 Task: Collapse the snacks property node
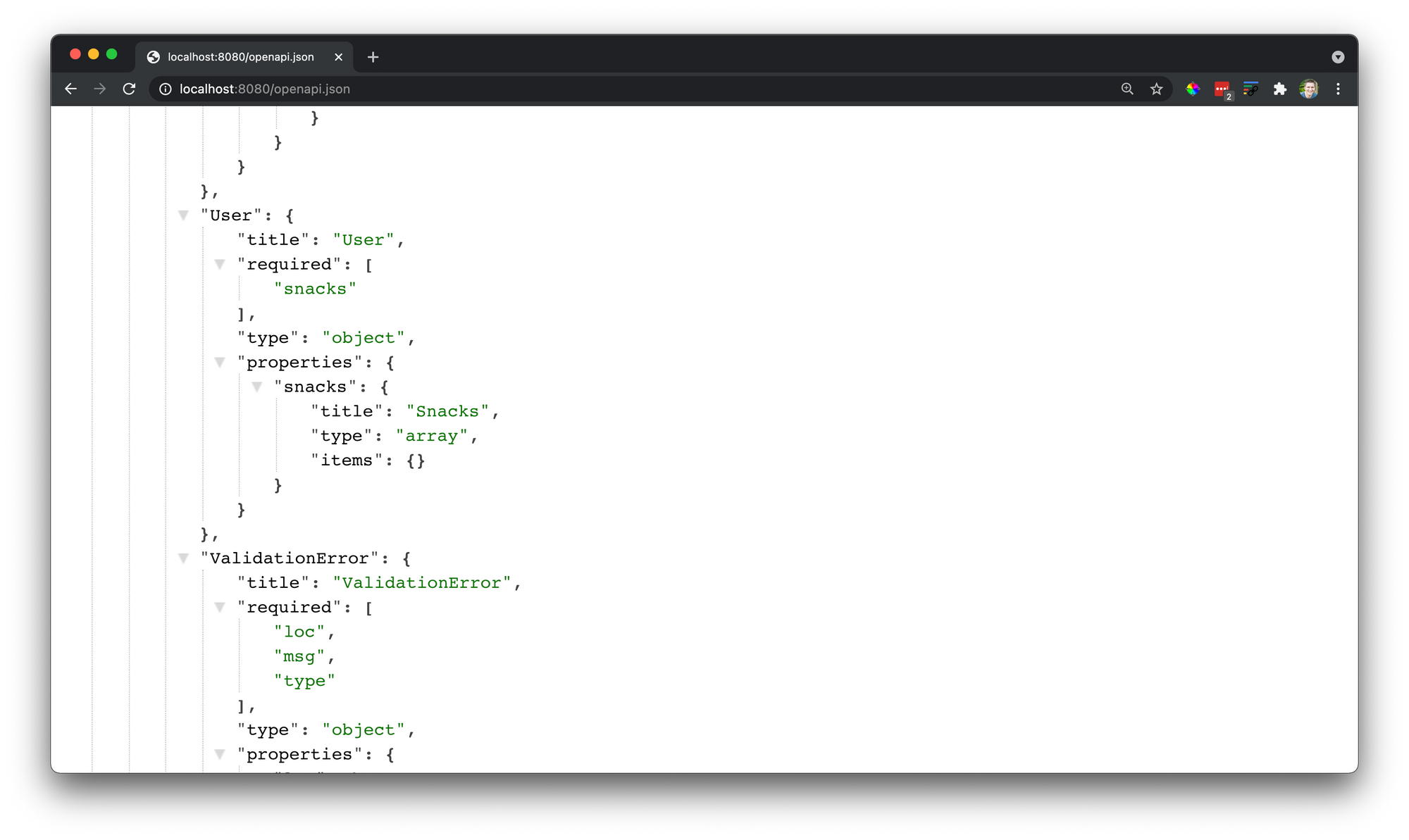(257, 387)
